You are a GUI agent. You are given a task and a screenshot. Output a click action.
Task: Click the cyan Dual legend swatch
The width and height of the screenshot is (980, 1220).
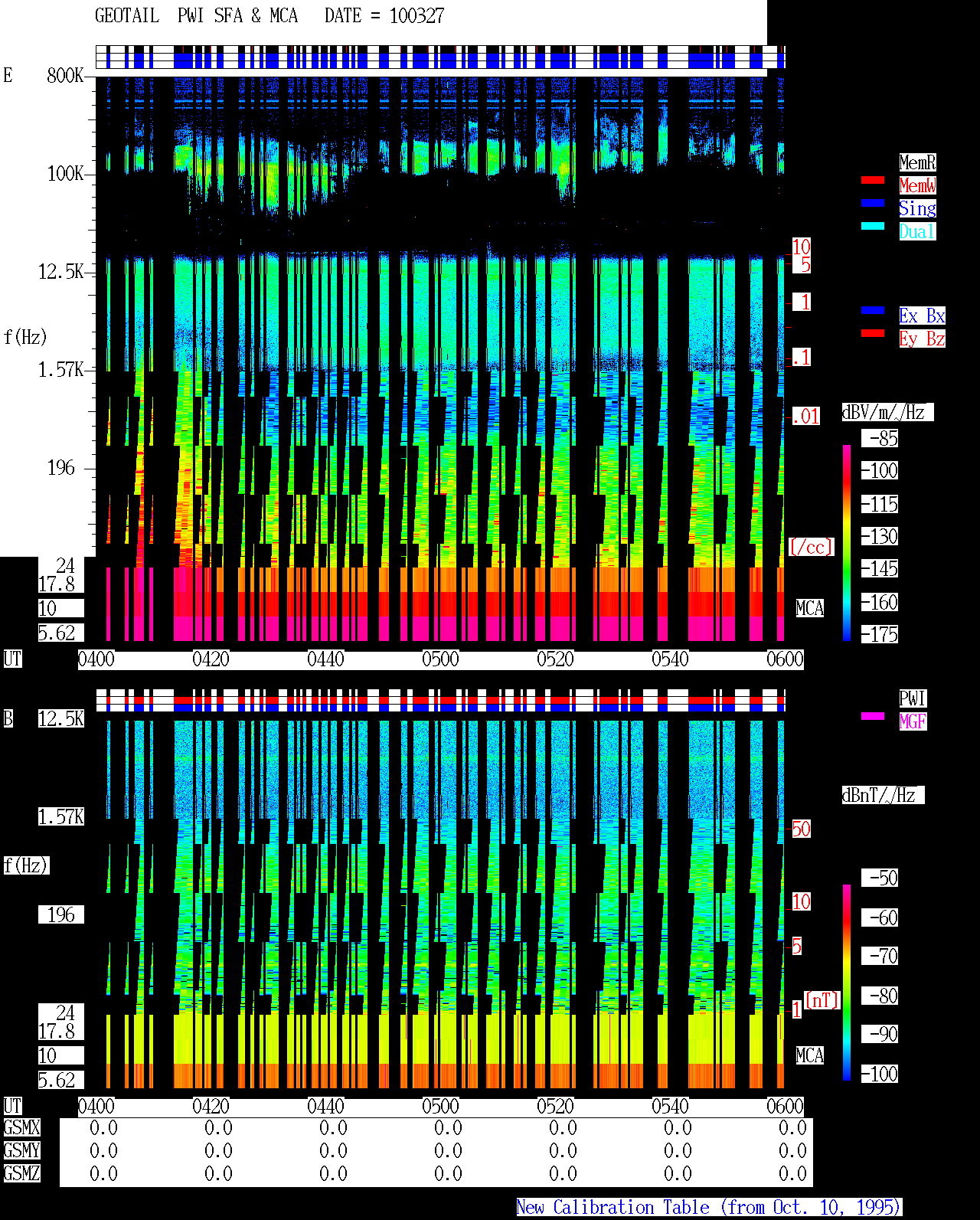point(873,226)
